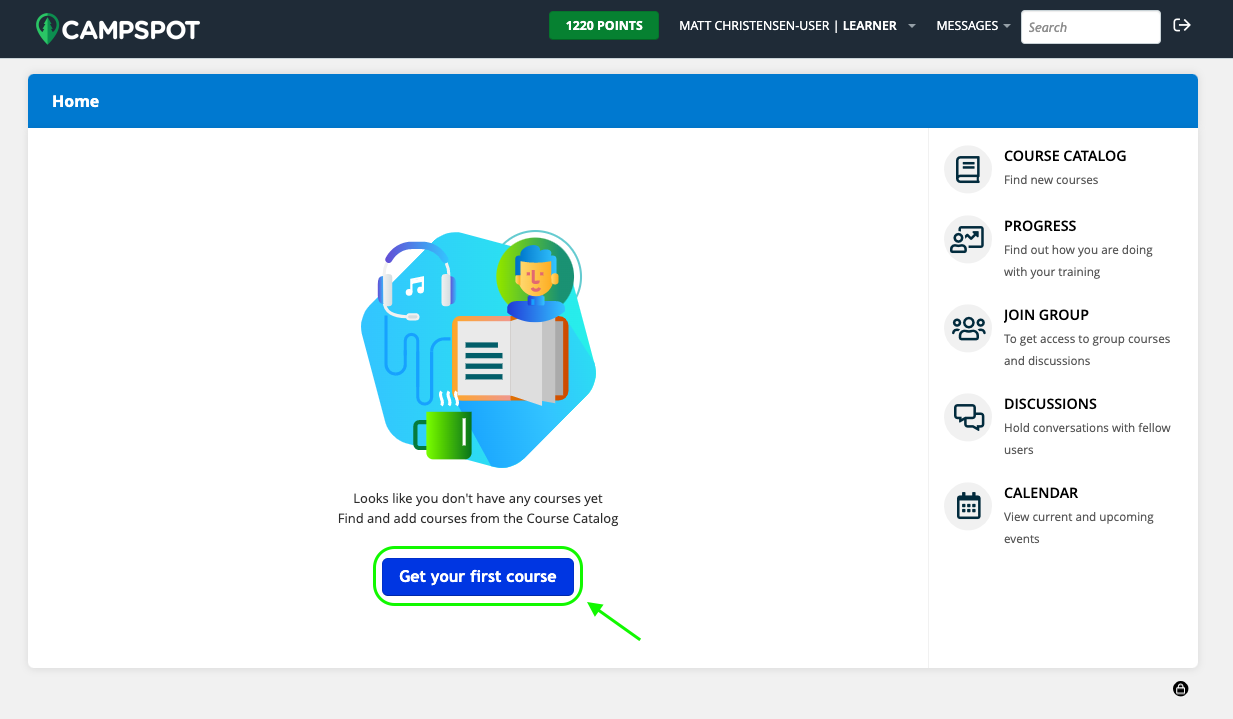Open the Discussions speech bubble icon

[967, 417]
